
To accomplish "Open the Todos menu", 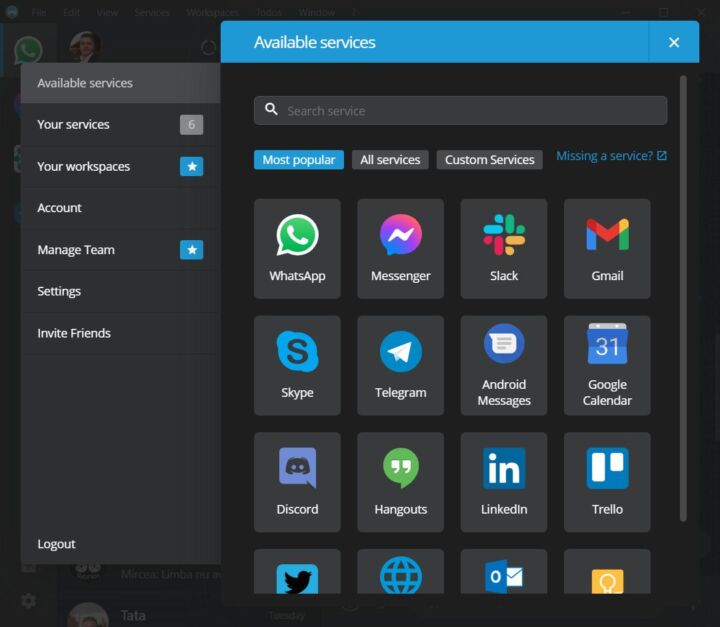I will [269, 12].
